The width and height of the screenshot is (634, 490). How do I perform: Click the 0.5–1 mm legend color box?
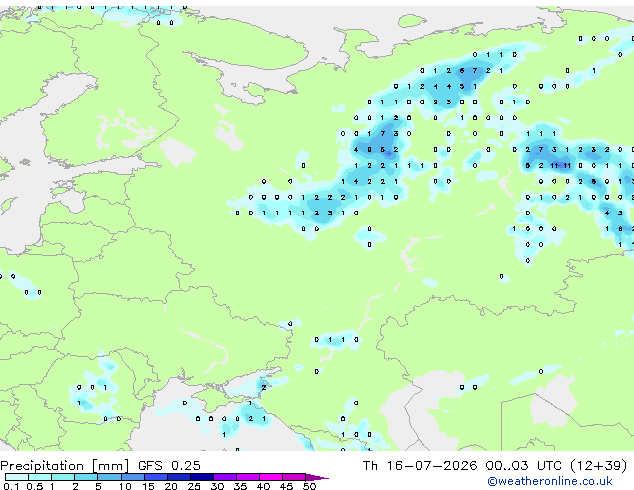[x=40, y=477]
